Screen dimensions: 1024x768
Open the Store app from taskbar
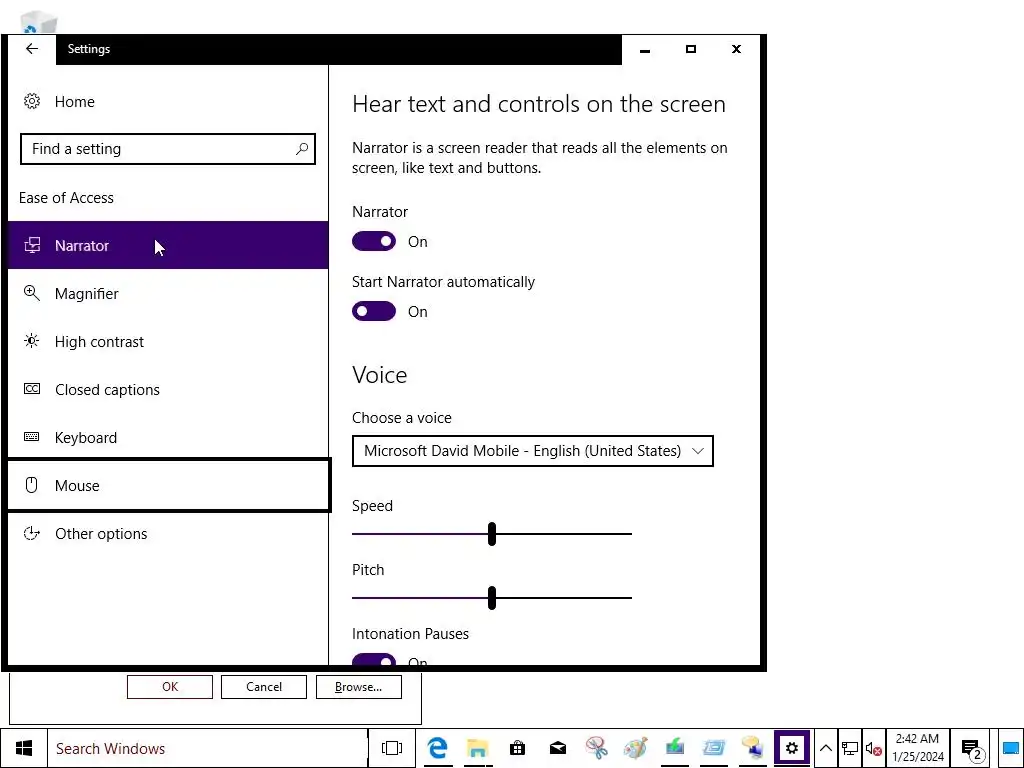tap(517, 748)
